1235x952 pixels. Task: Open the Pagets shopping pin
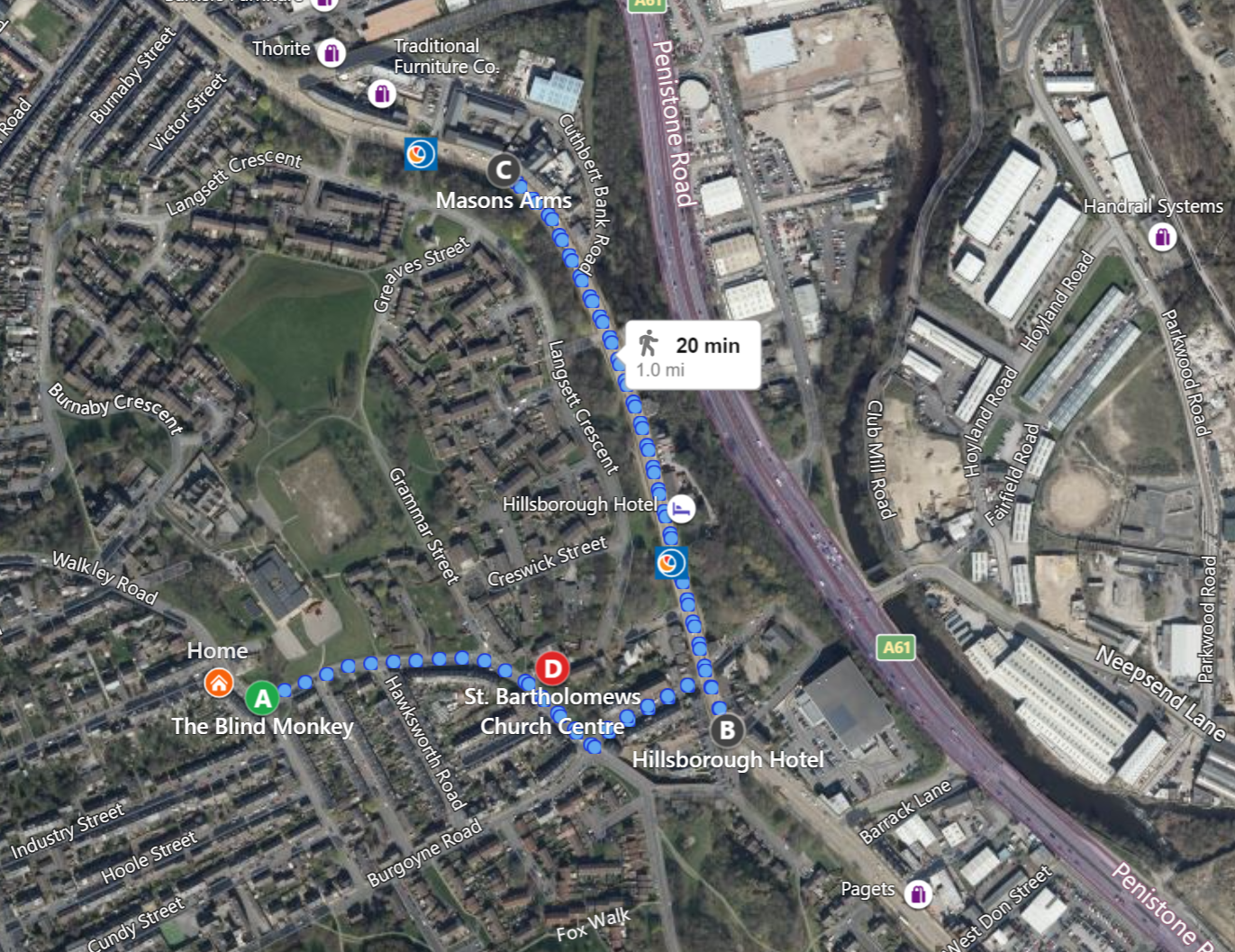918,893
